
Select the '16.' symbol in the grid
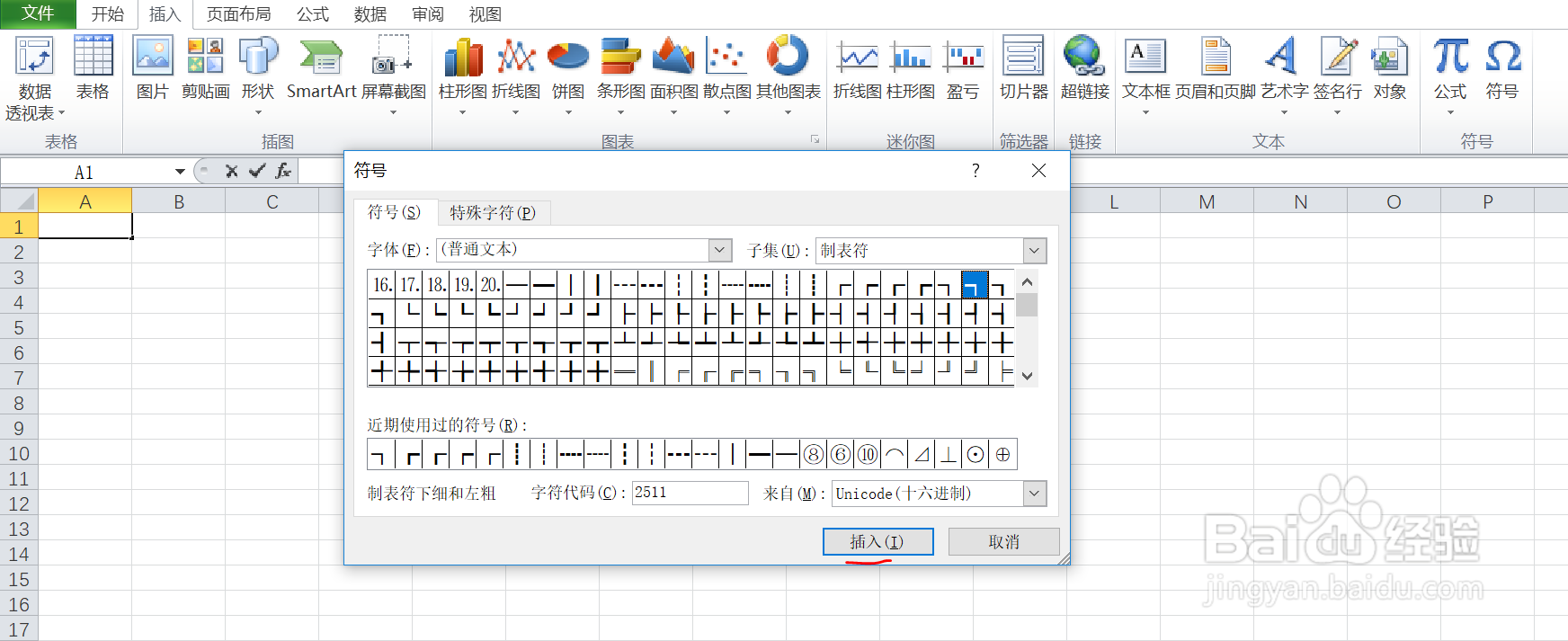(382, 285)
